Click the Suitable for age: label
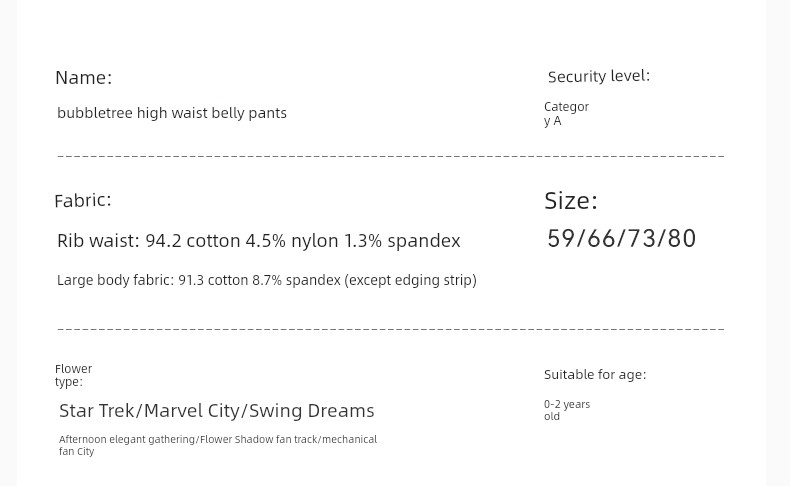Image resolution: width=790 pixels, height=486 pixels. 595,375
